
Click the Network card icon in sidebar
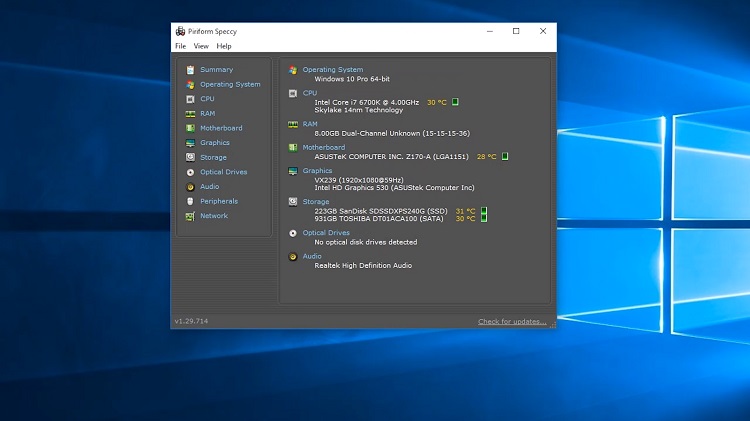click(x=190, y=216)
